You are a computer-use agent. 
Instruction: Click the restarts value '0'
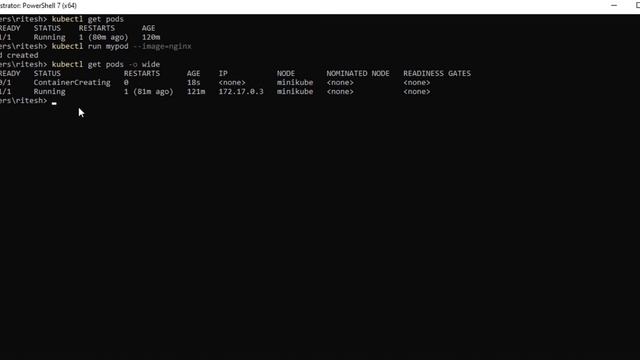[x=126, y=82]
